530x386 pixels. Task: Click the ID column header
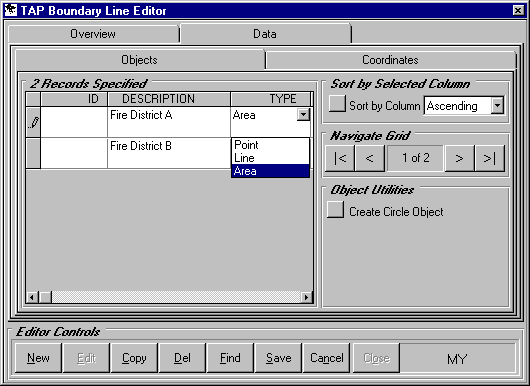74,99
